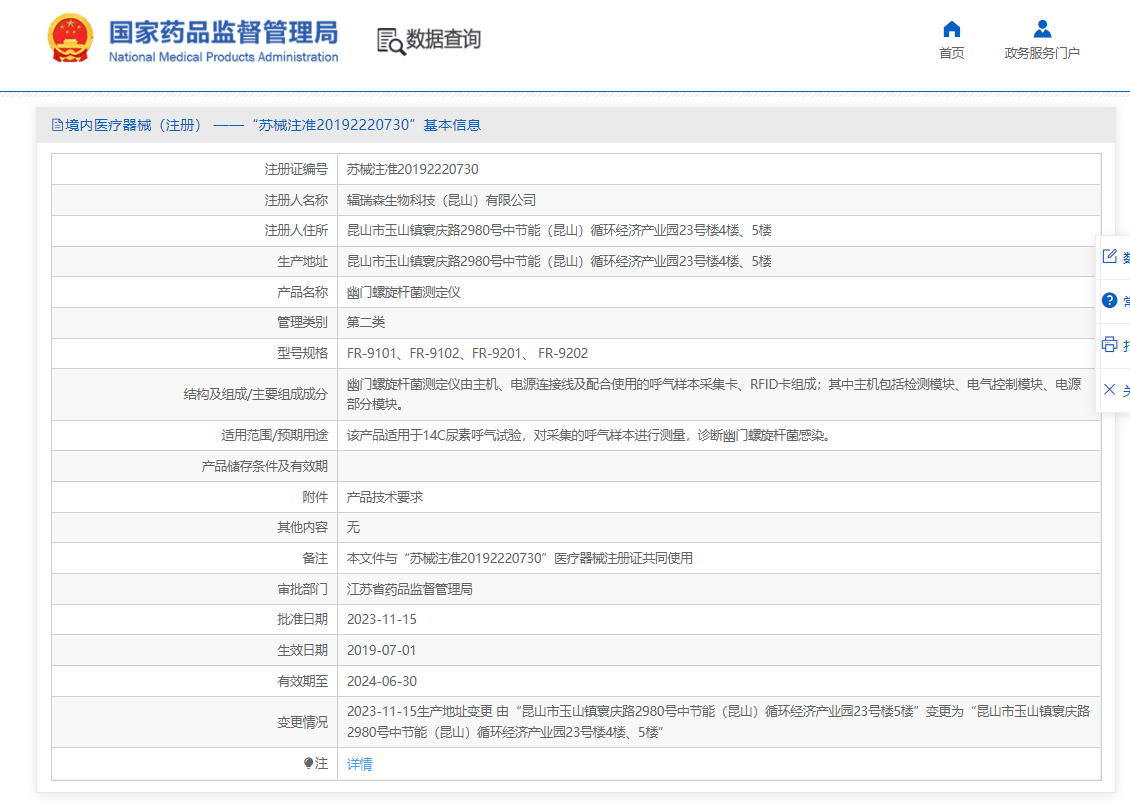
Task: Click the edit icon in side panel
Action: point(1110,256)
